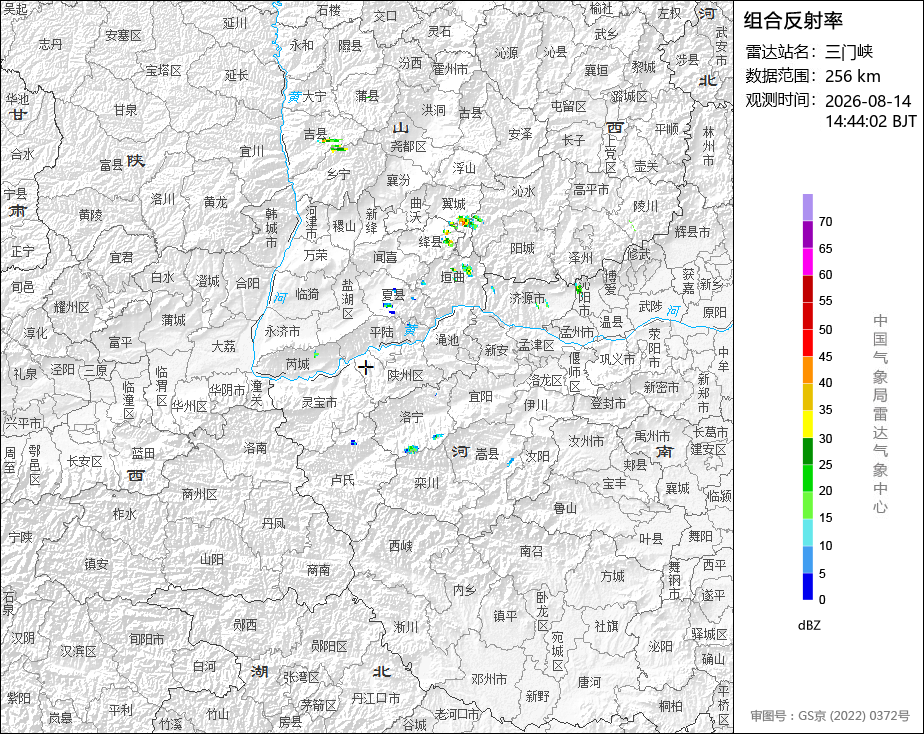The image size is (924, 734).
Task: Click the 灵宝市 map label
Action: pyautogui.click(x=319, y=402)
